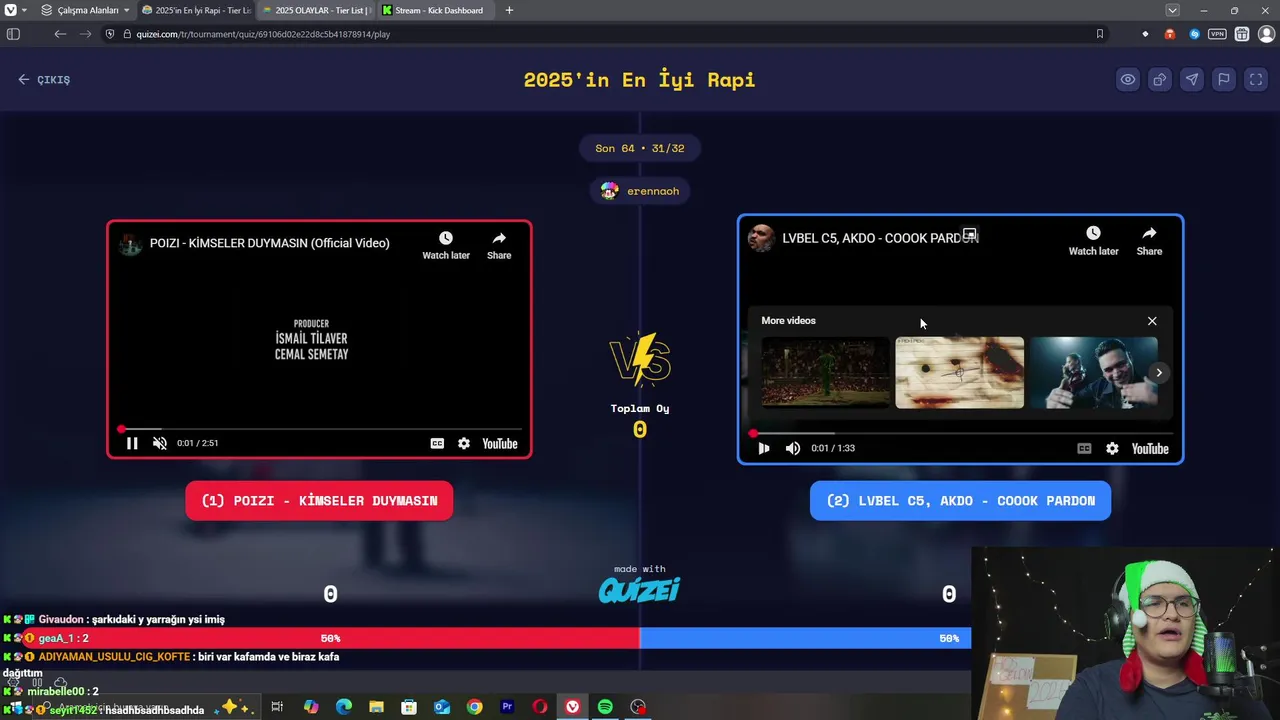Open Çalışma Alanları workspaces dropdown
This screenshot has width=1280, height=720.
click(x=86, y=10)
